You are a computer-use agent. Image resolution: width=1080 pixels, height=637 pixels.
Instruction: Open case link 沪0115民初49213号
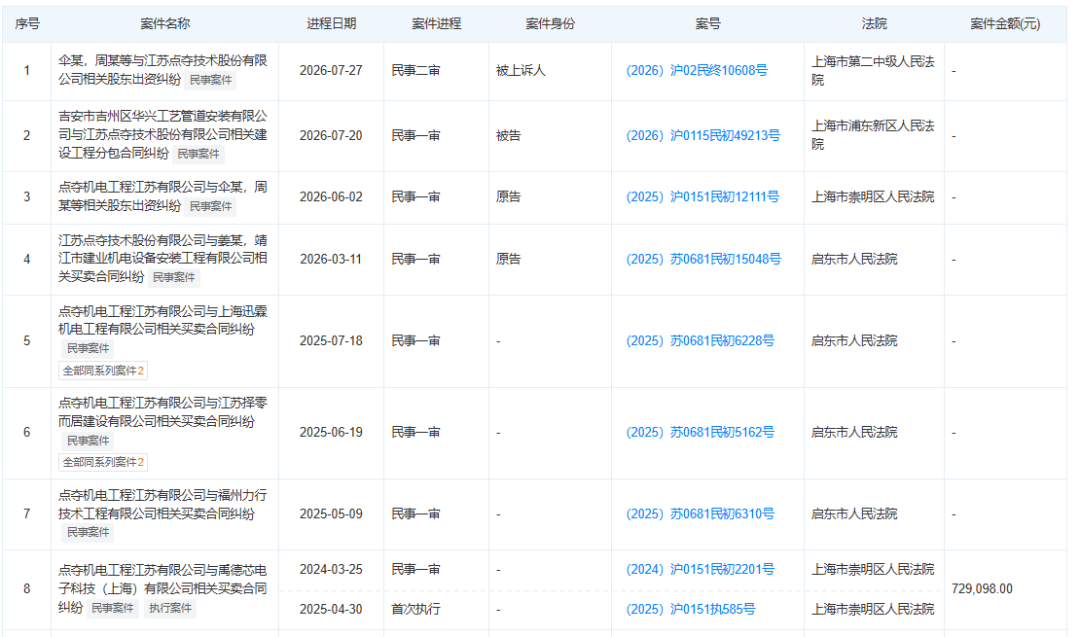(703, 136)
